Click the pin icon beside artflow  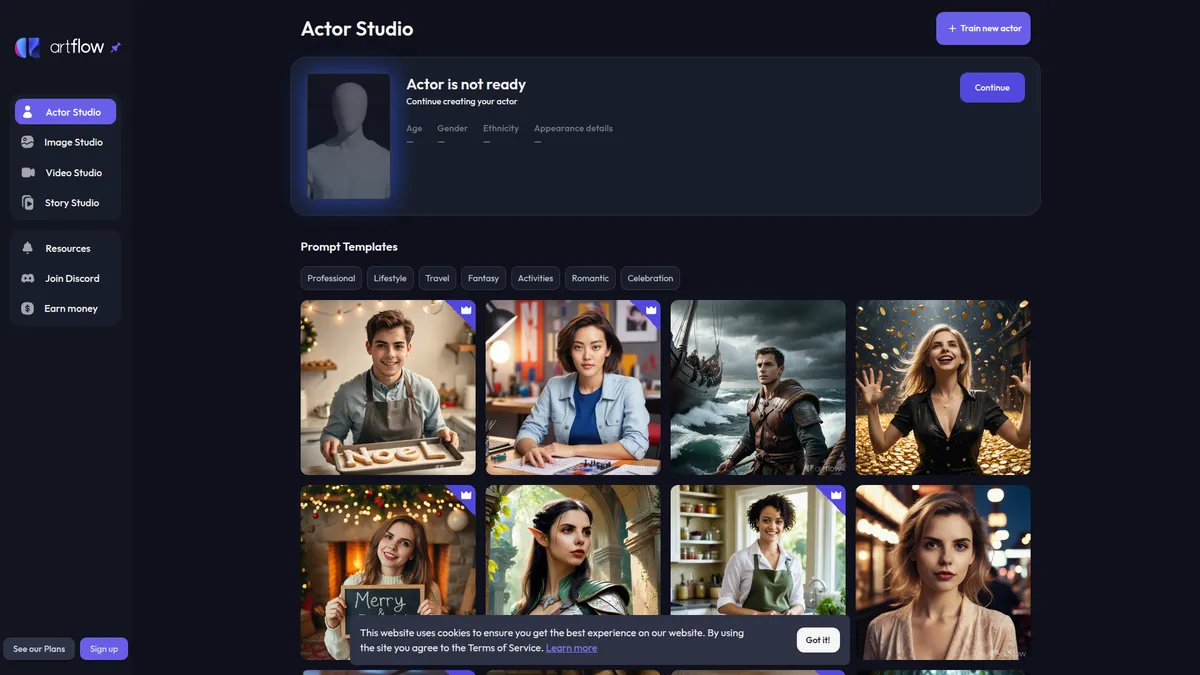click(116, 47)
